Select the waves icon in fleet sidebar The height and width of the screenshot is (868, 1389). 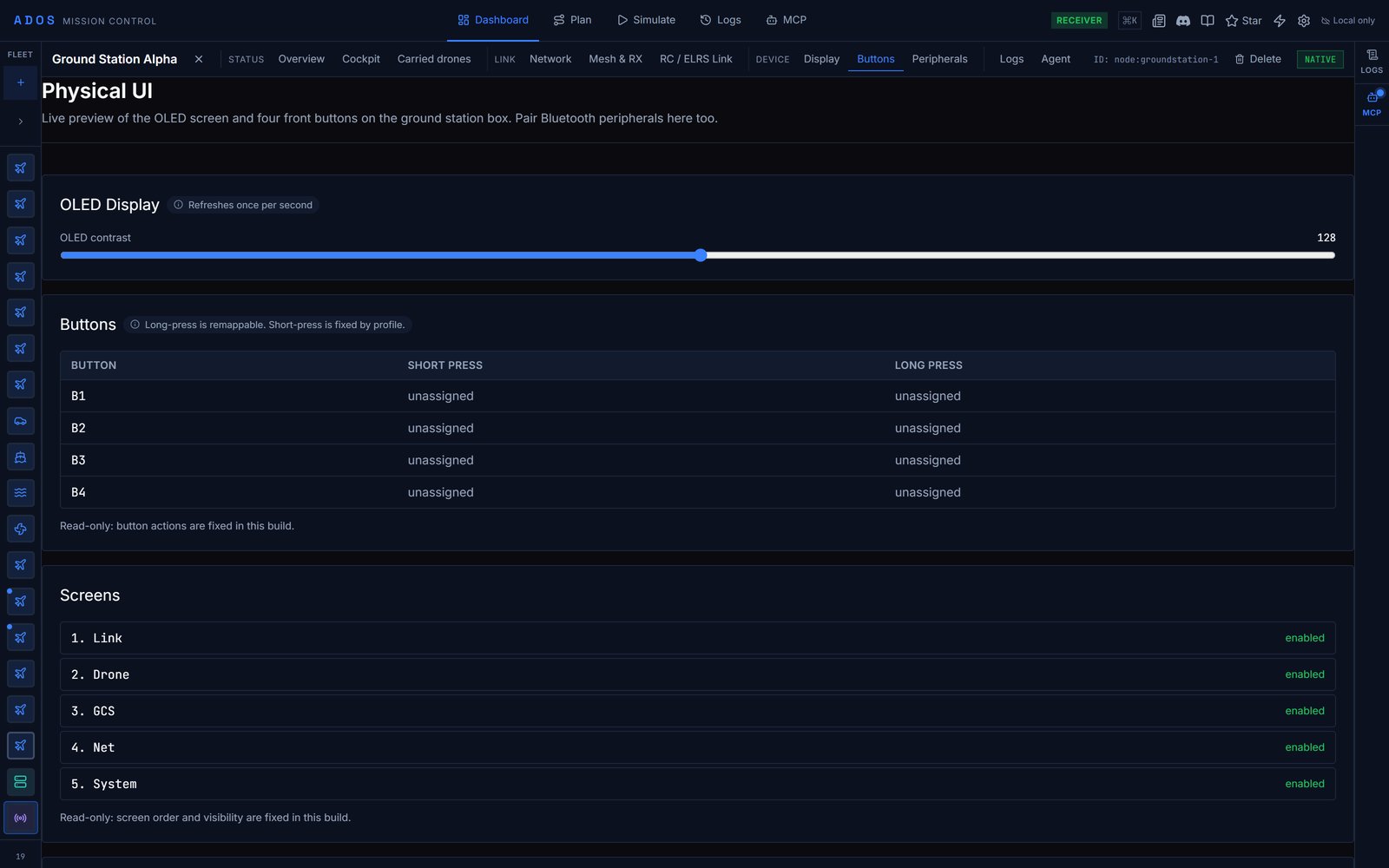coord(21,493)
